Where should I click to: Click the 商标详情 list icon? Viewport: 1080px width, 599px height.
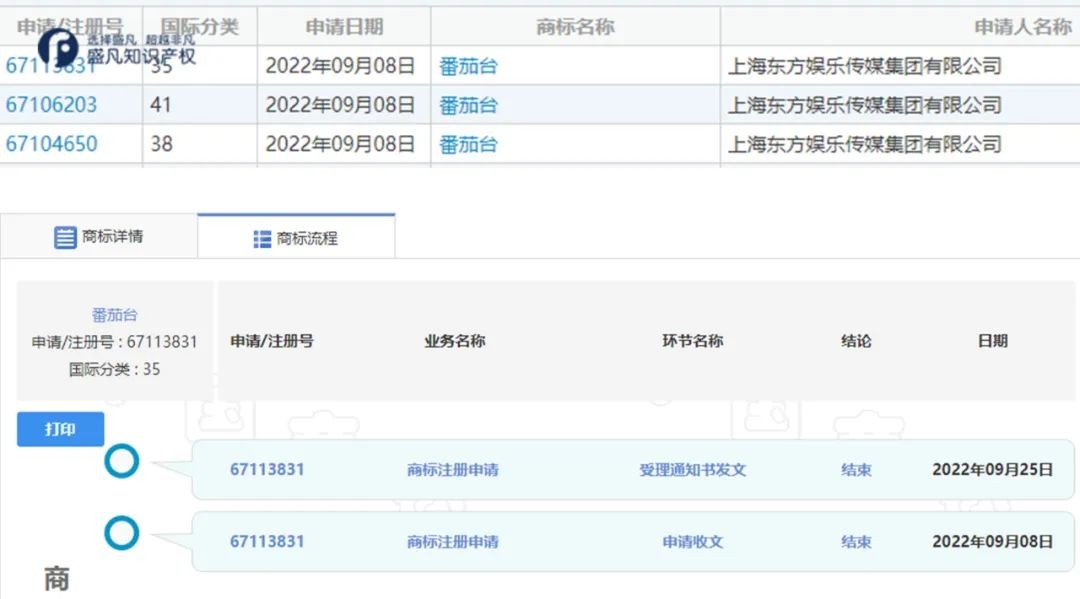65,238
